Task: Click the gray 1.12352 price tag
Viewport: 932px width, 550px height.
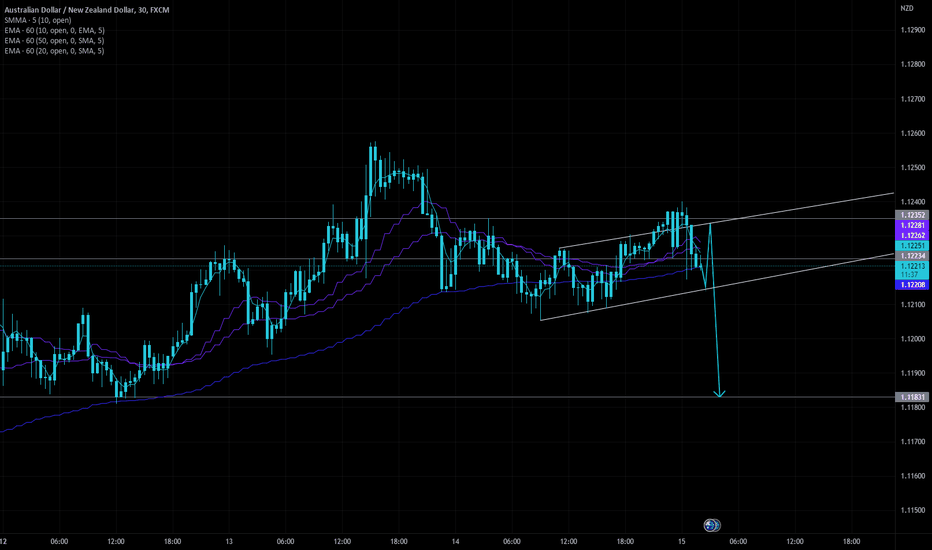Action: coord(912,215)
